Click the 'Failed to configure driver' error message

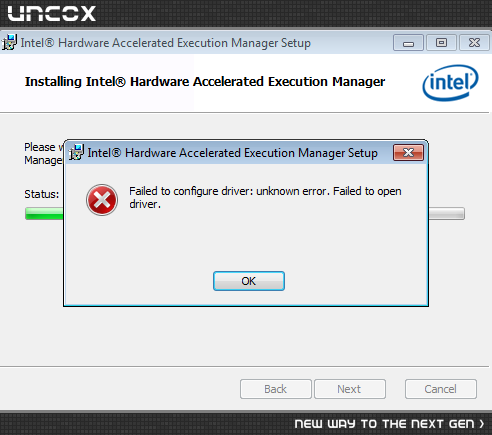pyautogui.click(x=265, y=197)
